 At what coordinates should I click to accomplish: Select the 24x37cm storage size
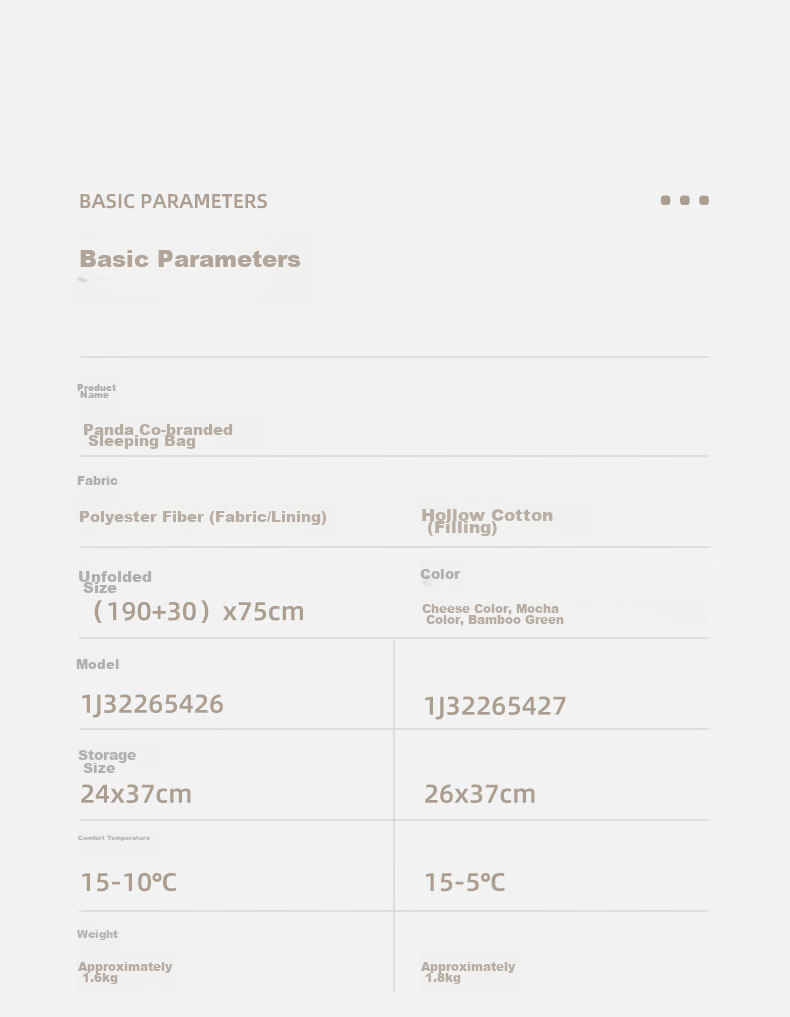136,794
